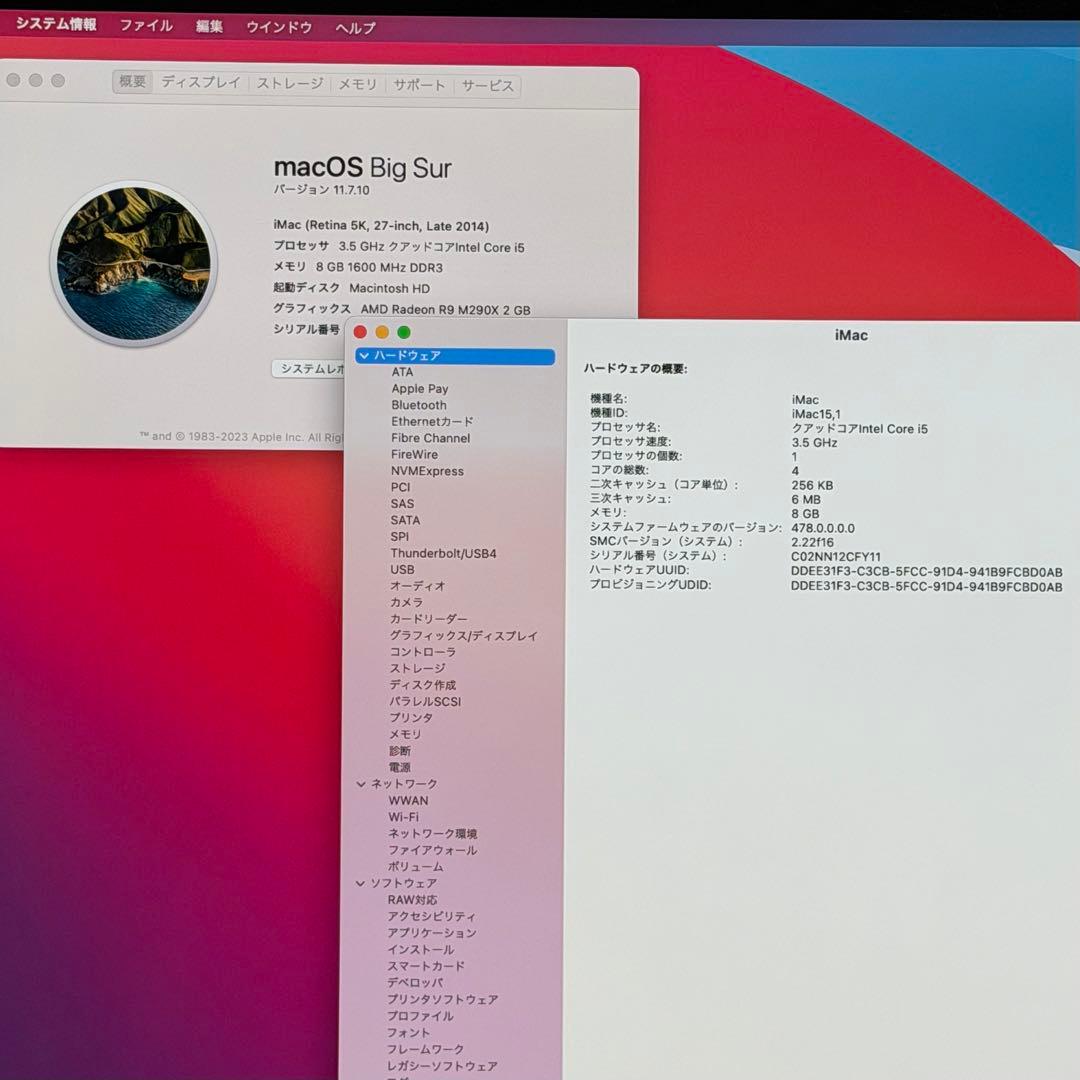Image resolution: width=1080 pixels, height=1080 pixels.
Task: Select グラフィックス/ディスプレイ in the sidebar
Action: point(463,636)
